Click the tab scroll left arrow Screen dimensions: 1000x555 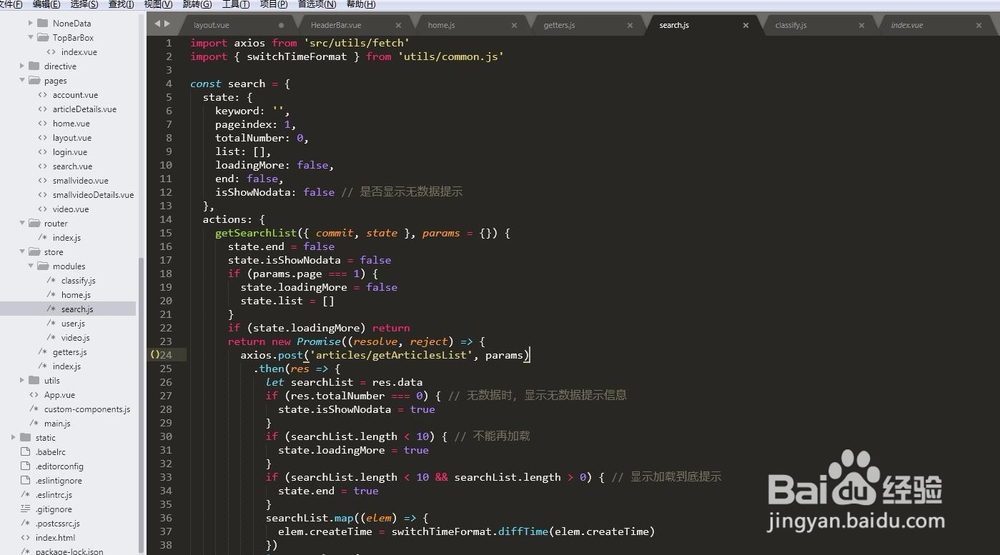pyautogui.click(x=158, y=24)
